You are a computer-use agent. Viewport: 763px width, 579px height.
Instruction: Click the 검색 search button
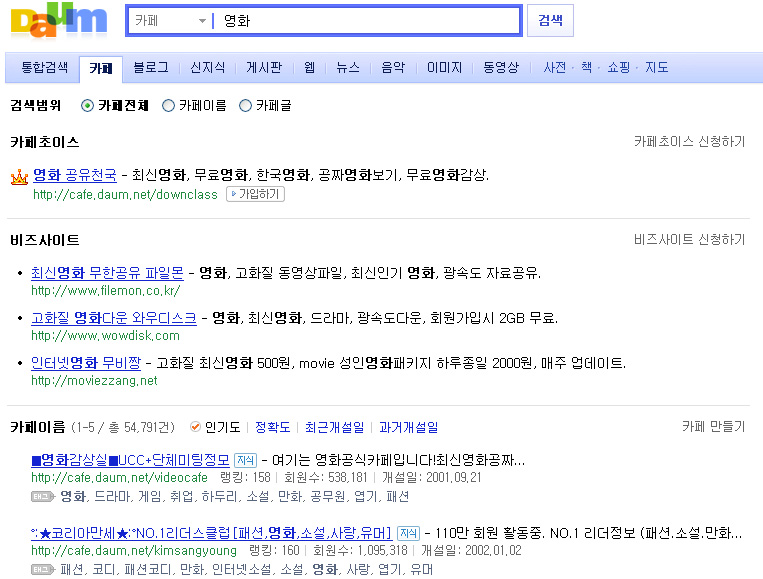click(550, 20)
